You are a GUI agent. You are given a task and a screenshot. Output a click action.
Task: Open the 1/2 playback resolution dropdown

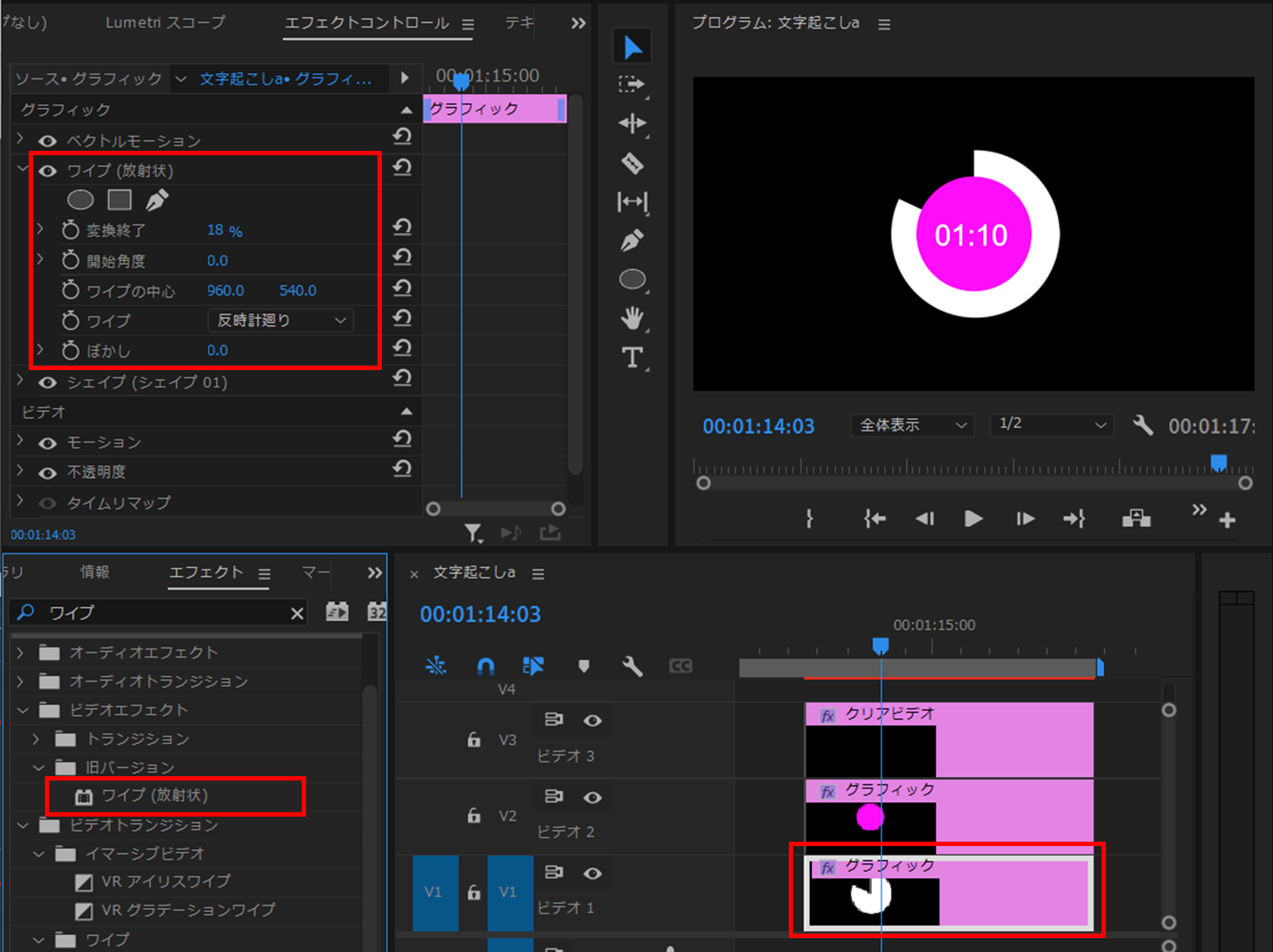tap(1051, 425)
